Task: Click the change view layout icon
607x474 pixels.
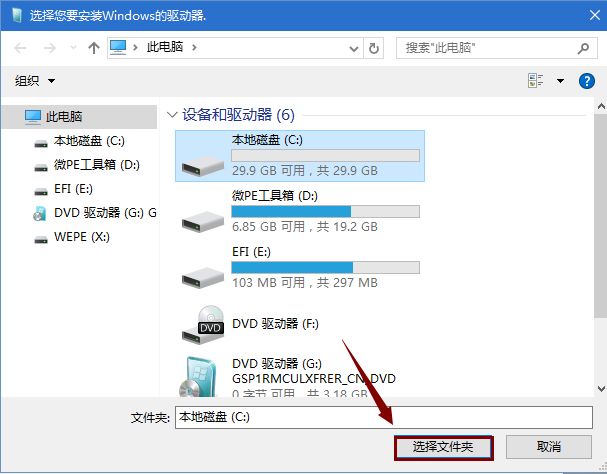Action: pyautogui.click(x=535, y=81)
